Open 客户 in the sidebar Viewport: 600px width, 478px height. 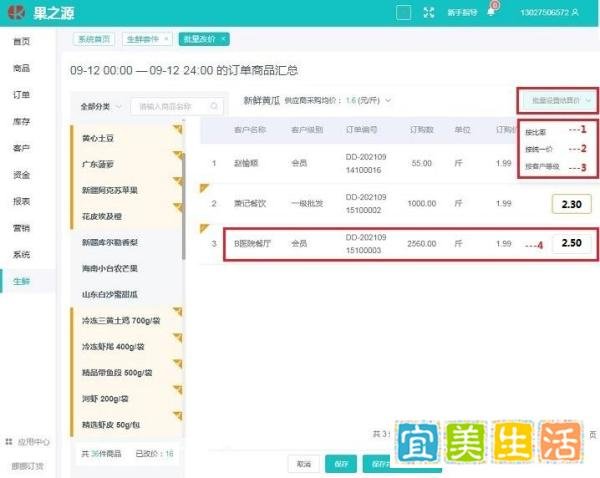pyautogui.click(x=21, y=148)
